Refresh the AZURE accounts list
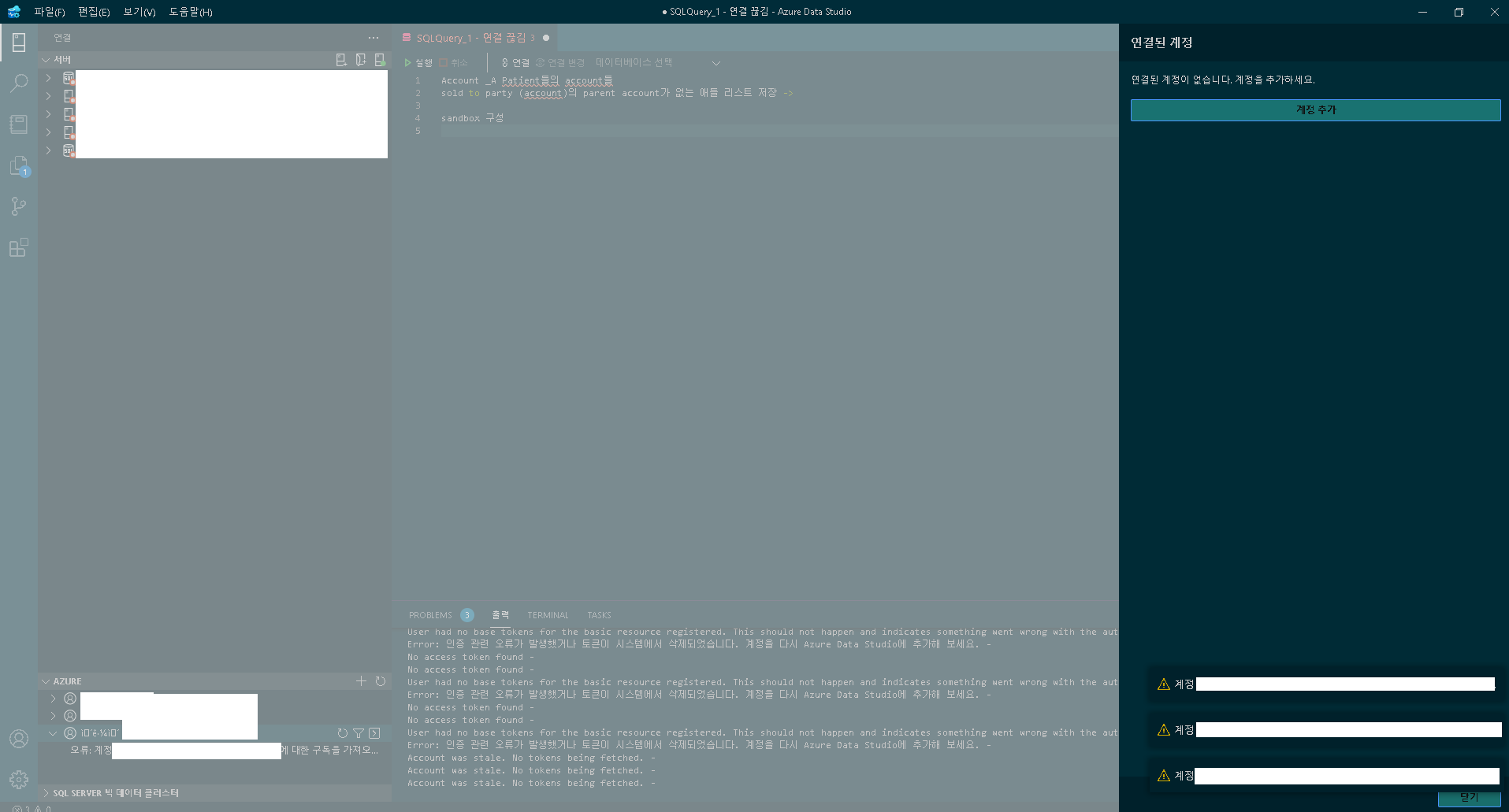 (x=381, y=681)
